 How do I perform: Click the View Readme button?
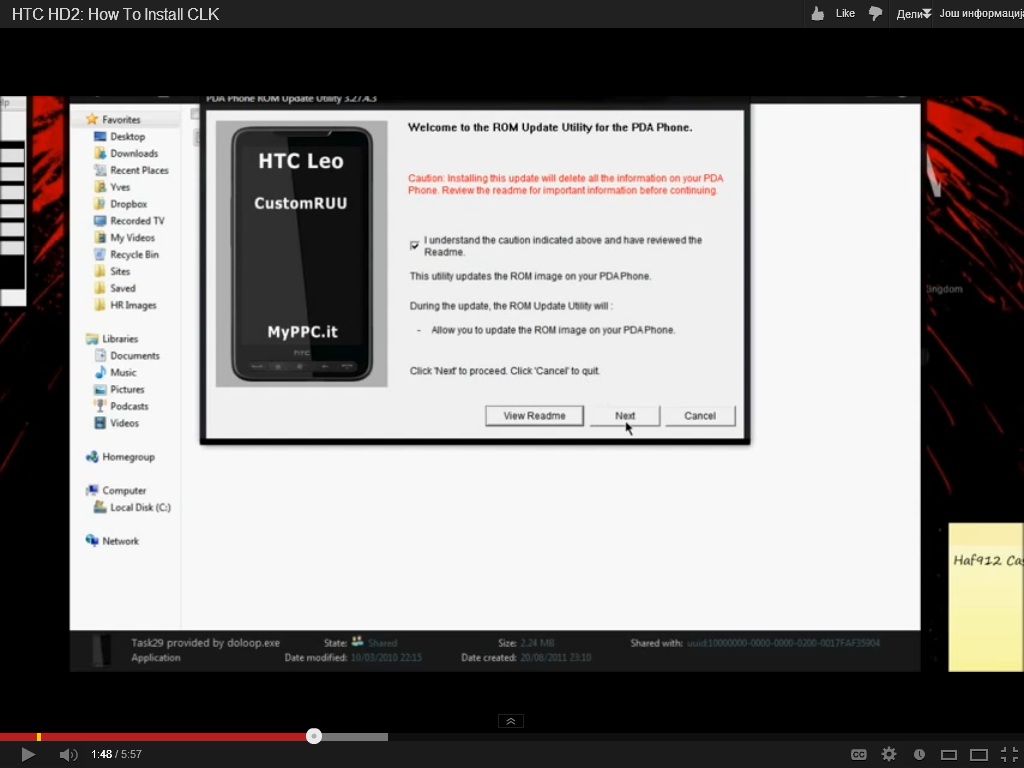[534, 416]
